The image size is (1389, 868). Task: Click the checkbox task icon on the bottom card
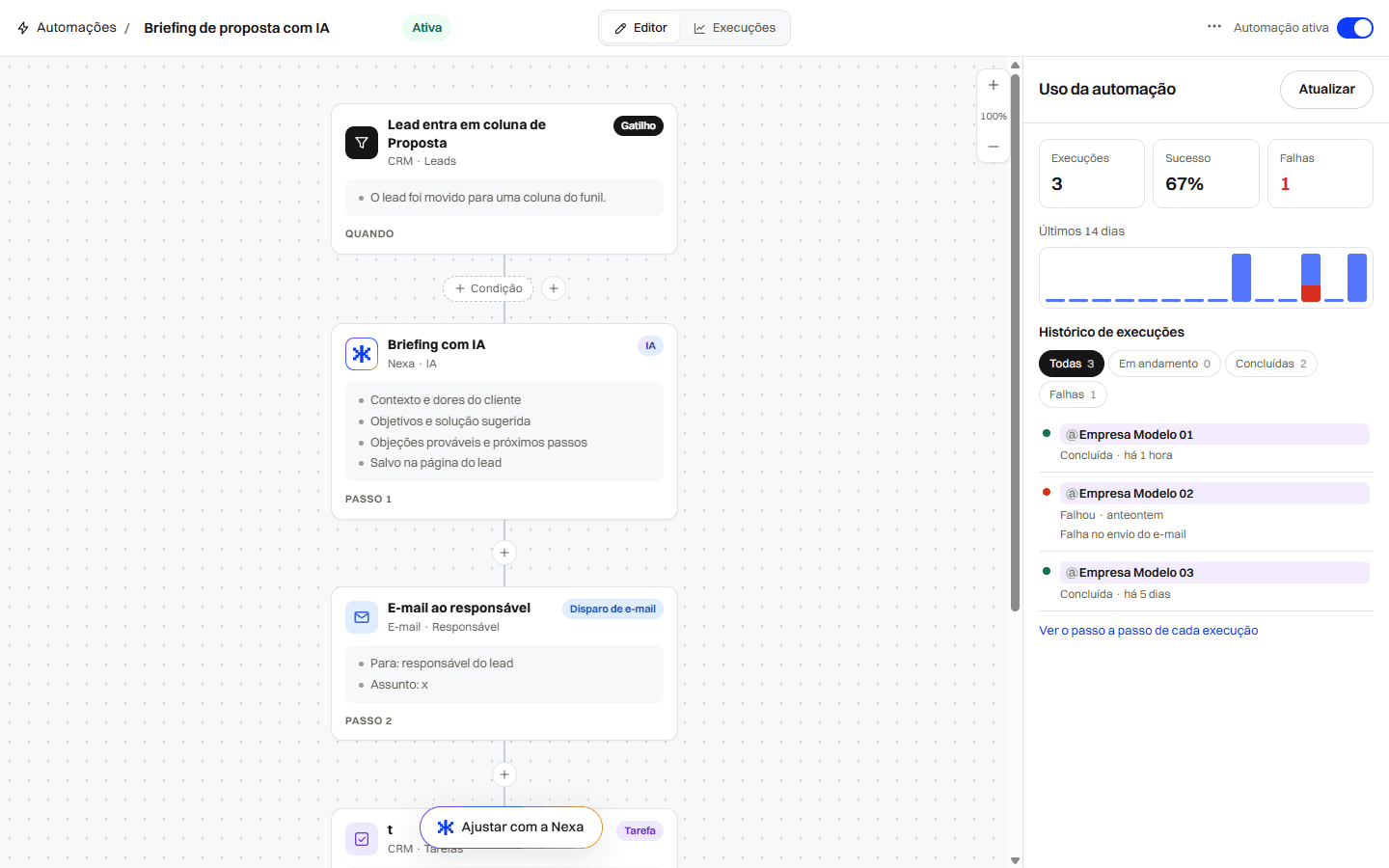point(362,839)
